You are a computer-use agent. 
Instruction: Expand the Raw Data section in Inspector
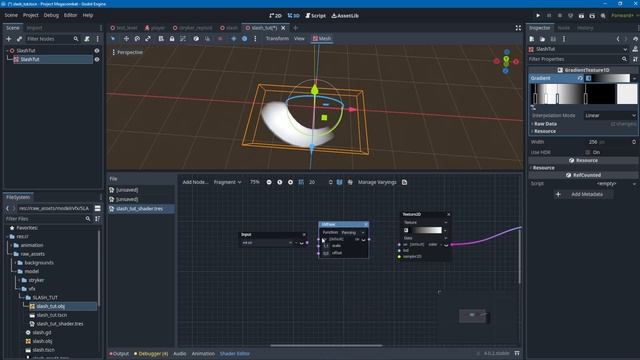point(545,124)
